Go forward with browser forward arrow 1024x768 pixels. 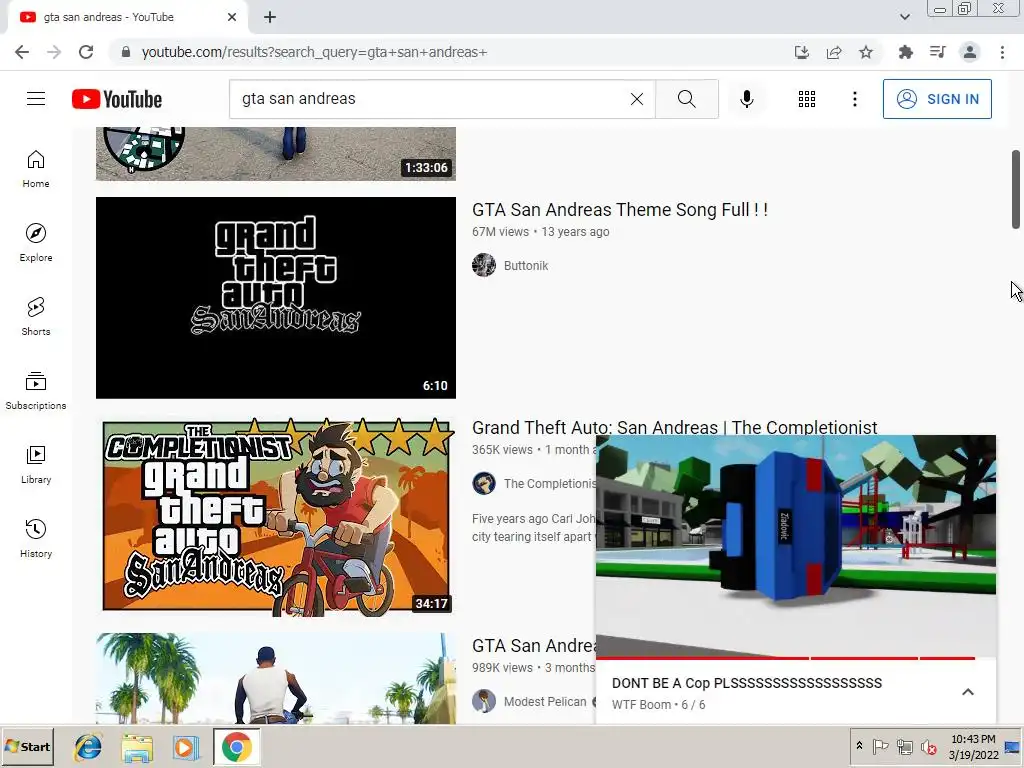(x=54, y=52)
